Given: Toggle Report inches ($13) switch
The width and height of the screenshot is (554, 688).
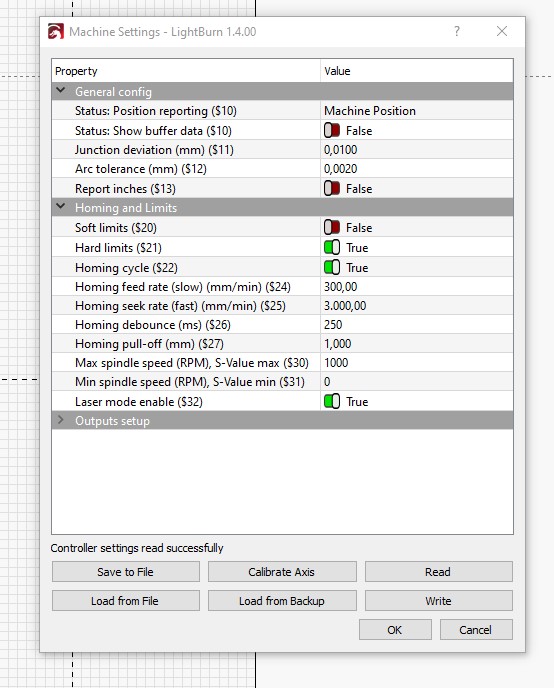Looking at the screenshot, I should (332, 189).
